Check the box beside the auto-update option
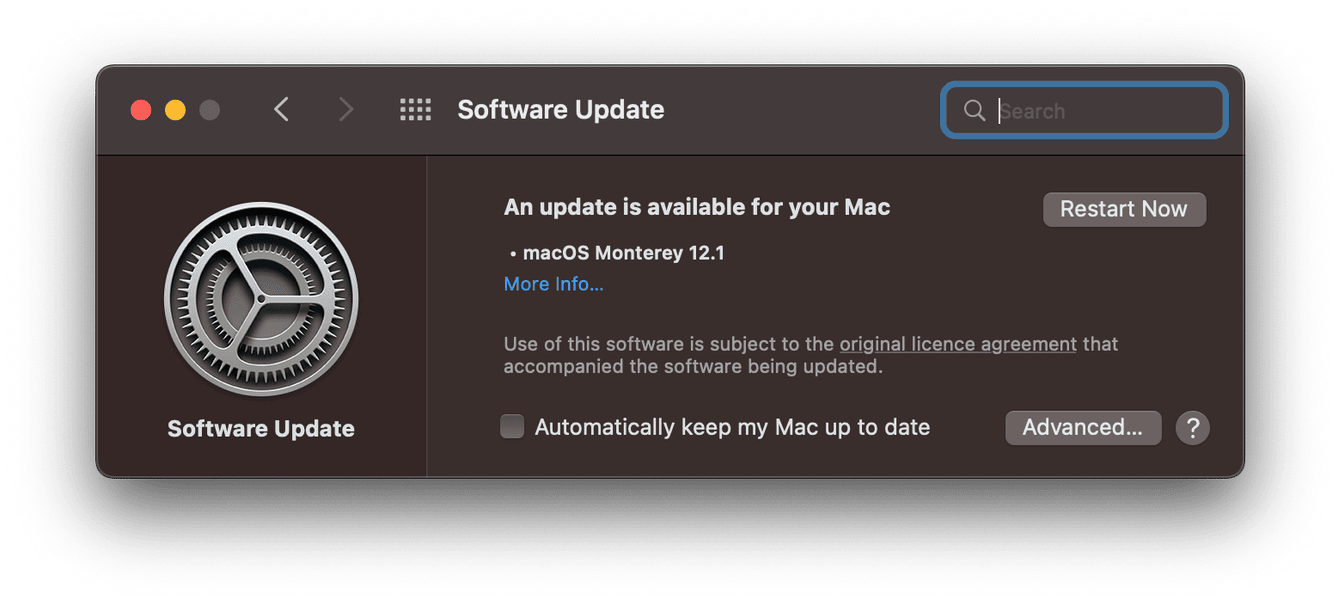The height and width of the screenshot is (605, 1340). click(x=511, y=425)
